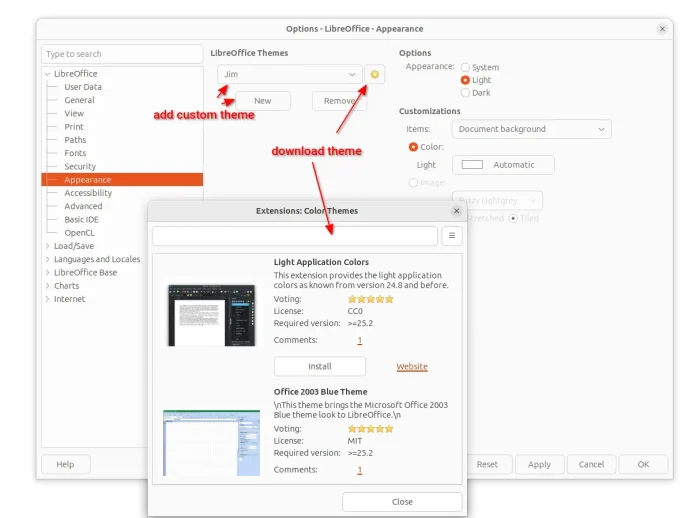Viewport: 700px width, 518px height.
Task: Open the Print options page
Action: pos(74,127)
